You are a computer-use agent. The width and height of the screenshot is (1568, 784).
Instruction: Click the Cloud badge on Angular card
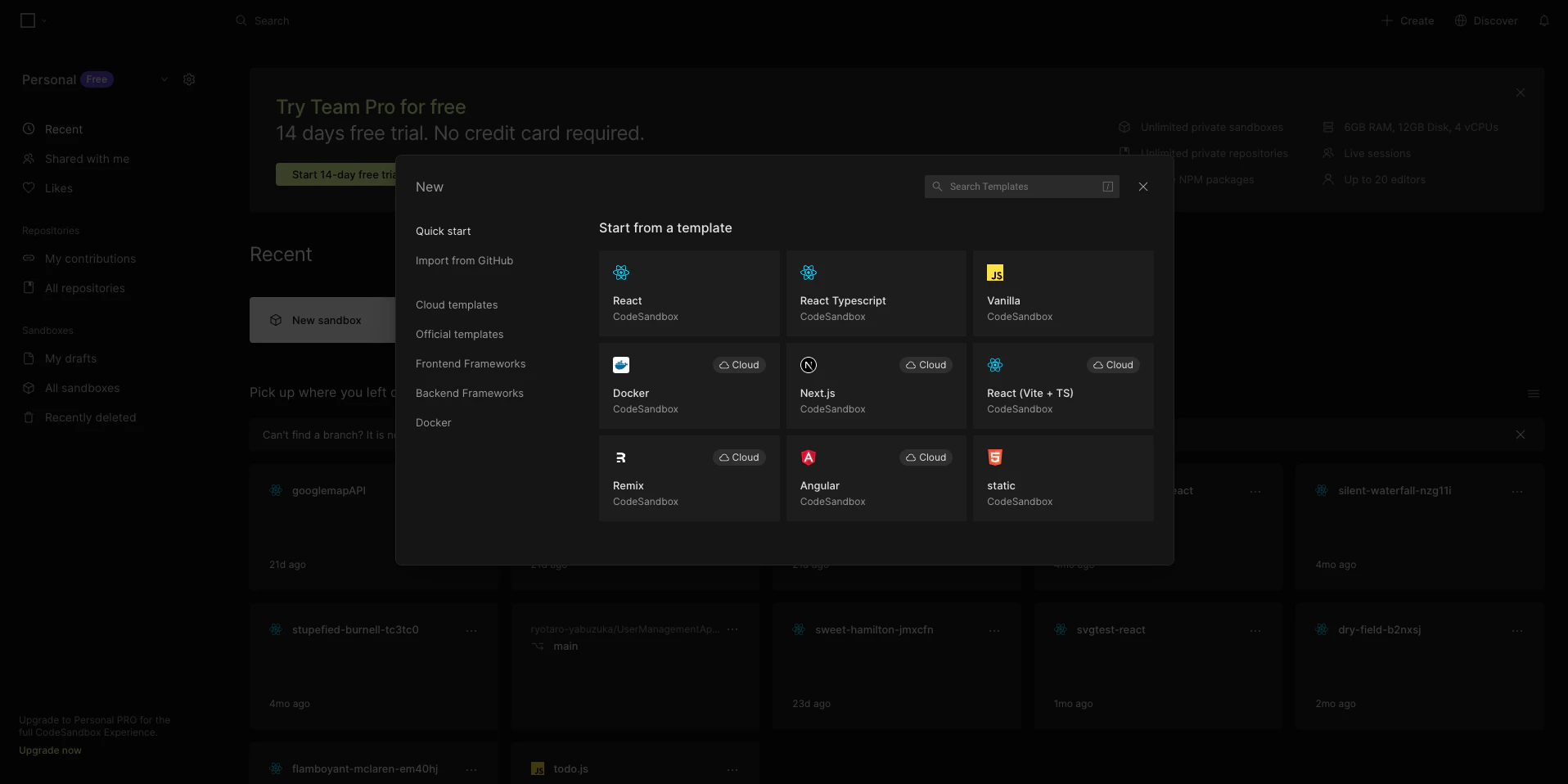(926, 457)
